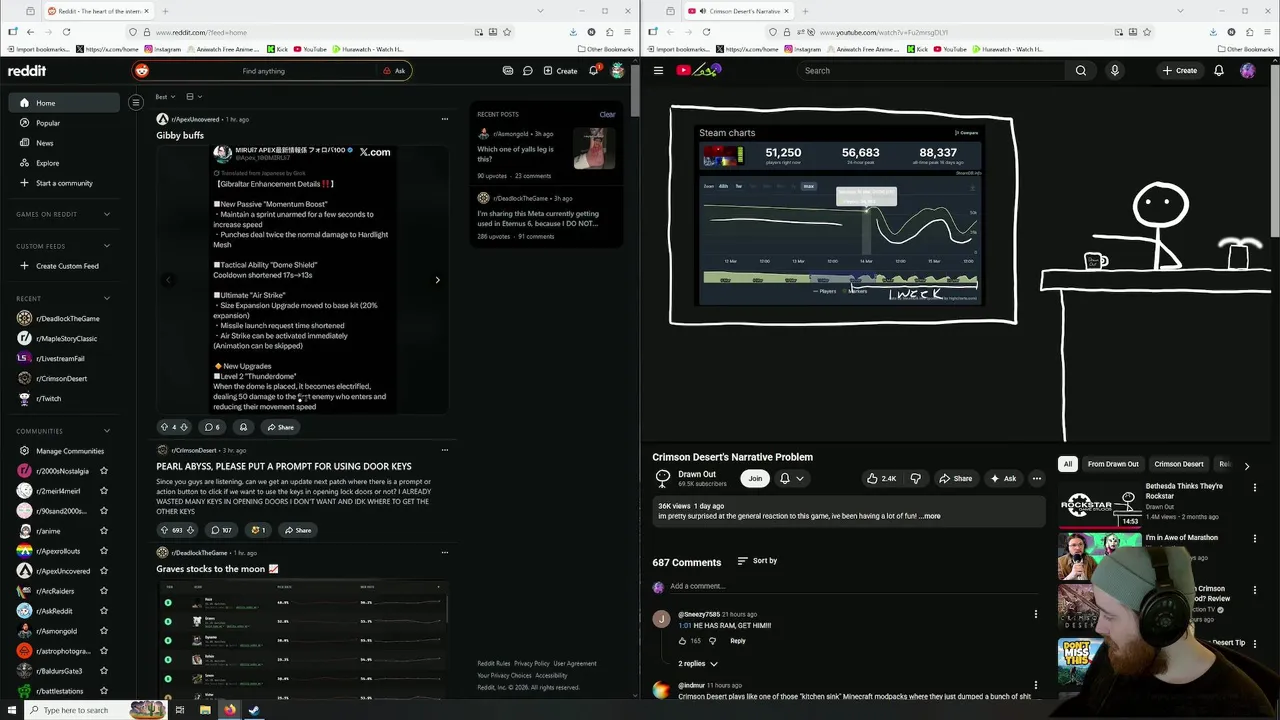Open Windows Start menu

(x=11, y=710)
